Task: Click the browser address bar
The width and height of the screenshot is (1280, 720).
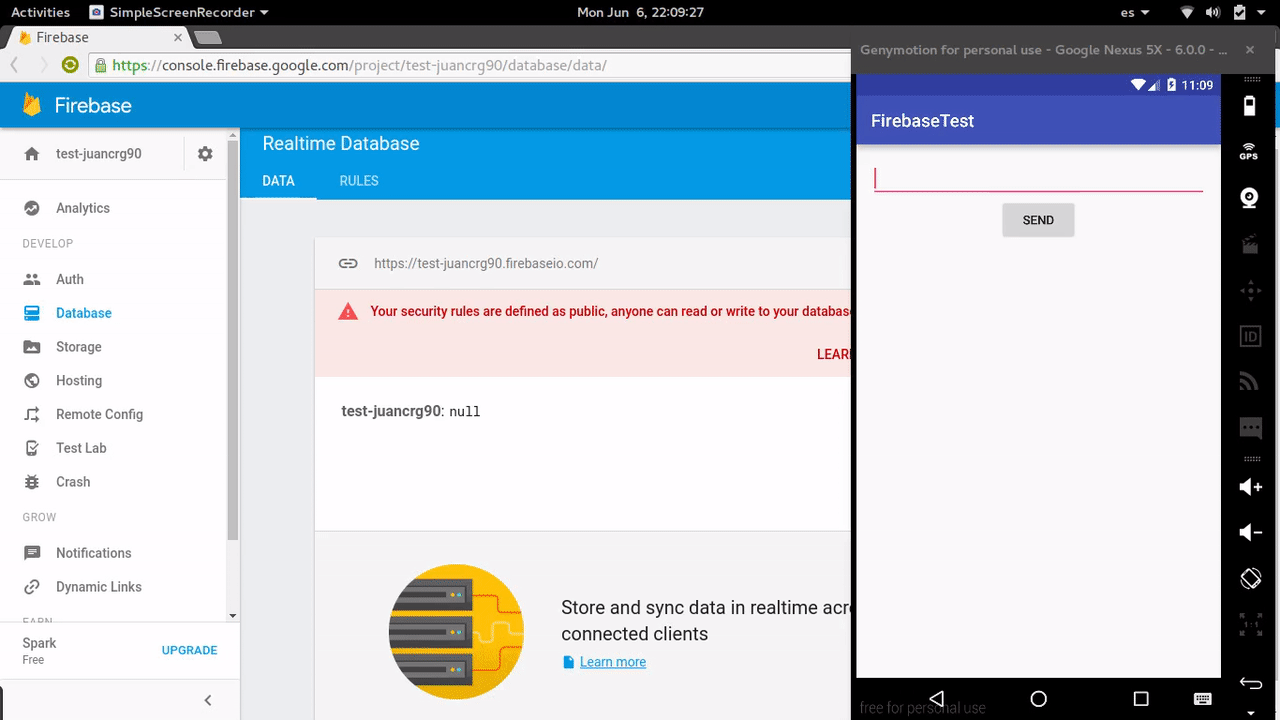Action: (470, 66)
